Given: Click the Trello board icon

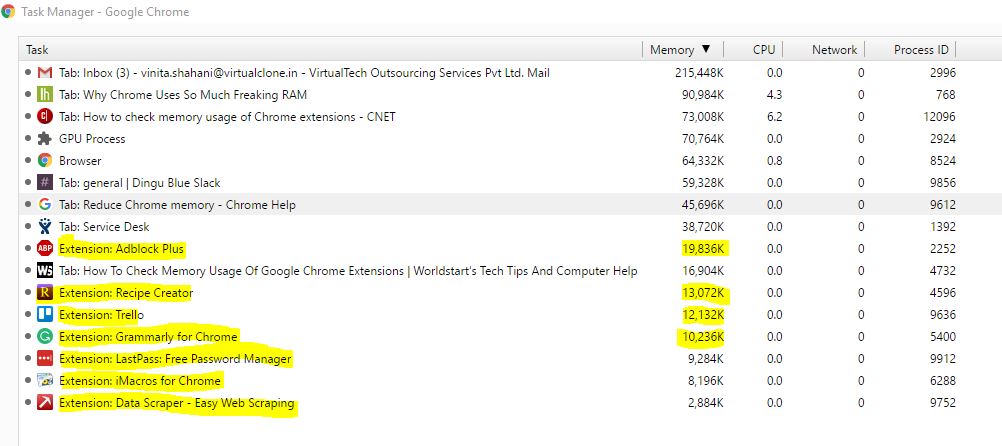Looking at the screenshot, I should [x=45, y=314].
